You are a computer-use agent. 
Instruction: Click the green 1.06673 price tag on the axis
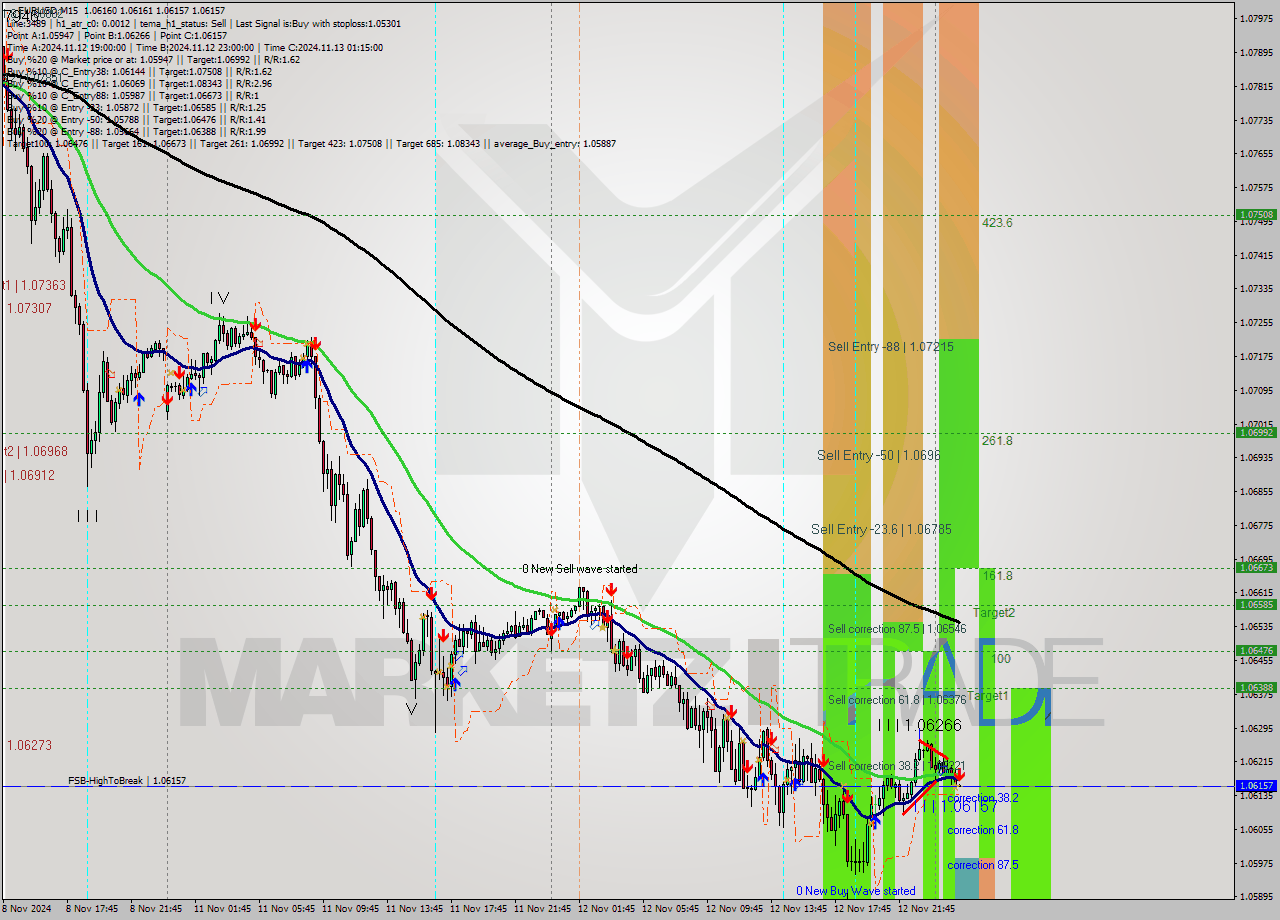click(1256, 567)
